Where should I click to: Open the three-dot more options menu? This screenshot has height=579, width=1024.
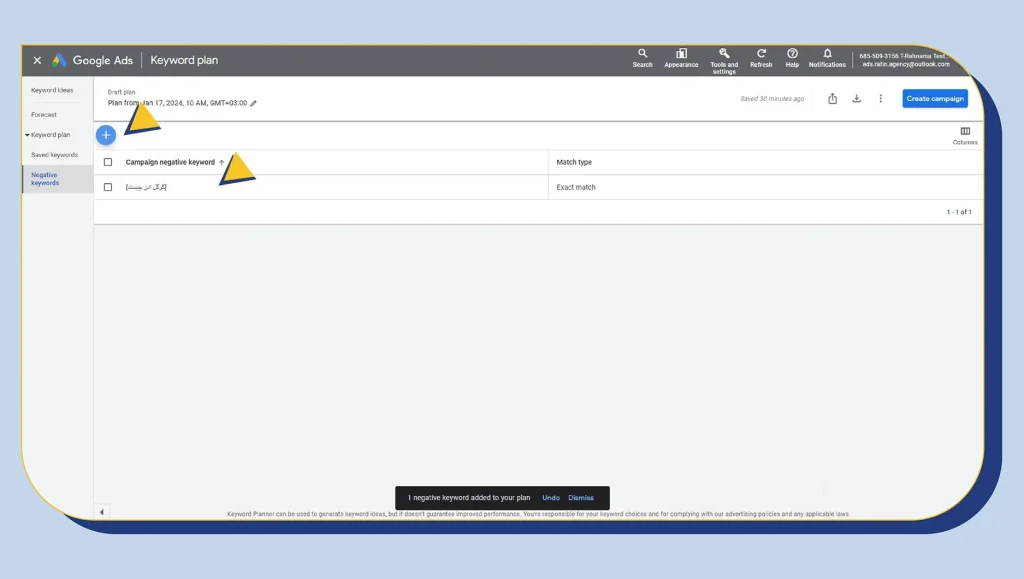[880, 99]
